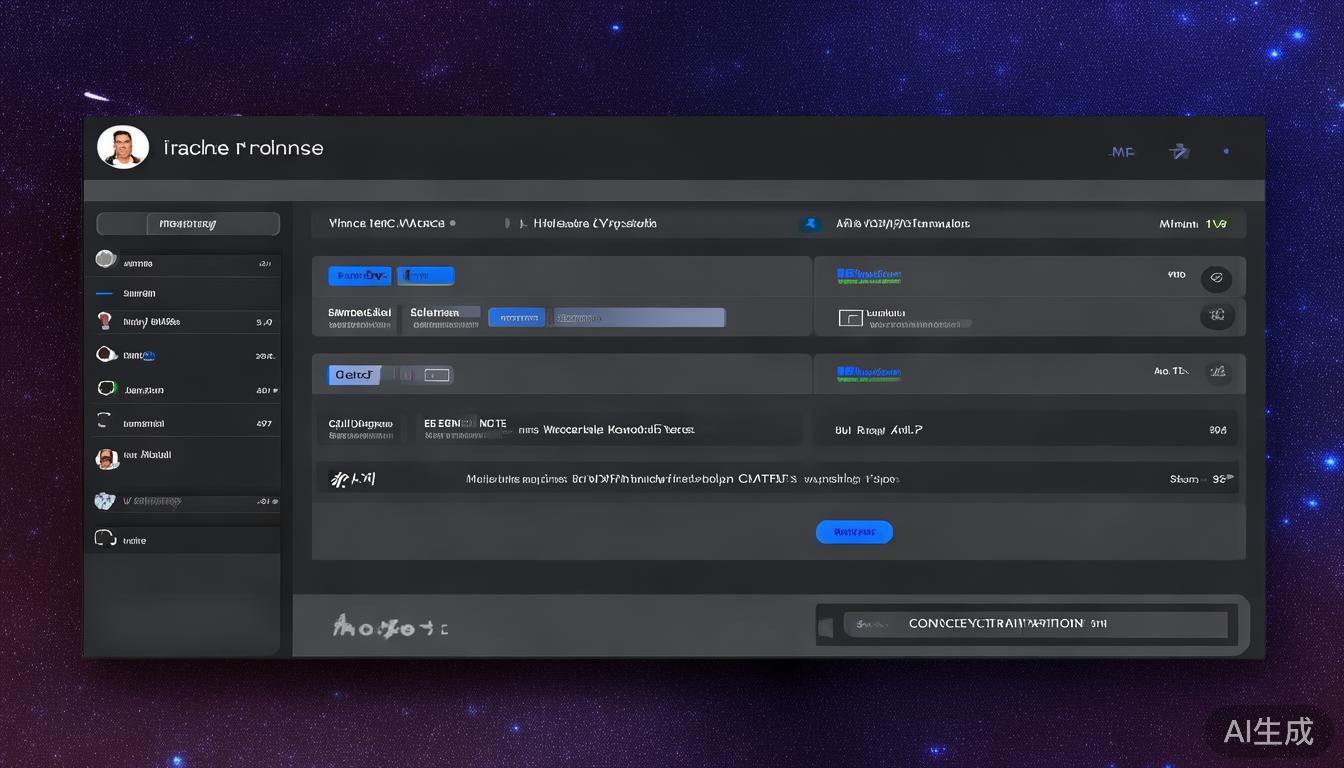Toggle the small box beside the 'Oelrd' label

pos(437,375)
